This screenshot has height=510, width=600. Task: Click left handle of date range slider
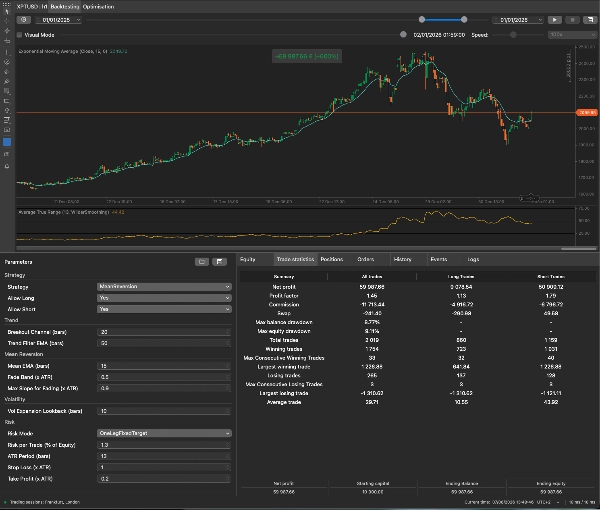[422, 20]
